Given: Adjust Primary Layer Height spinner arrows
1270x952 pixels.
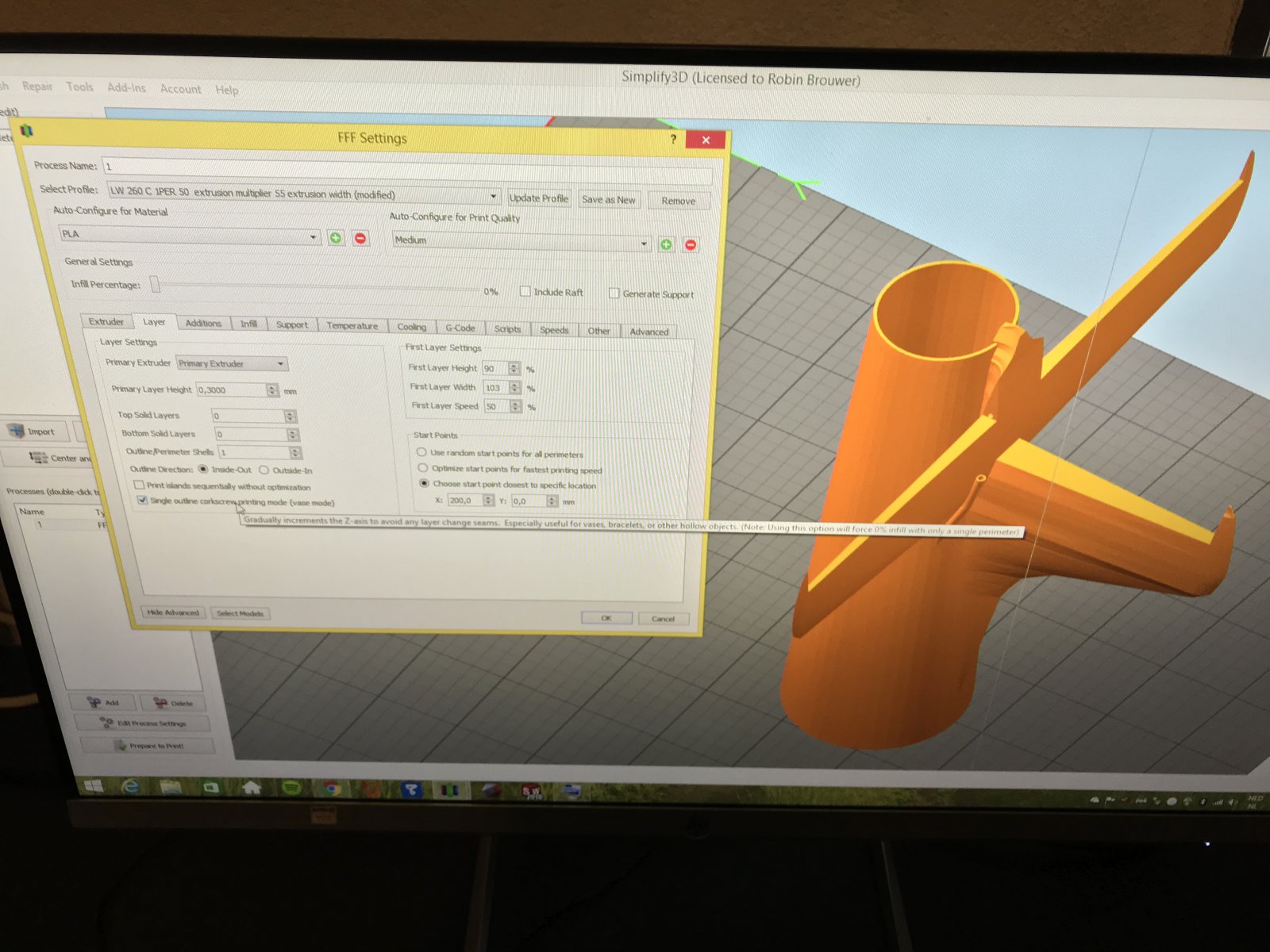Looking at the screenshot, I should pos(273,390).
